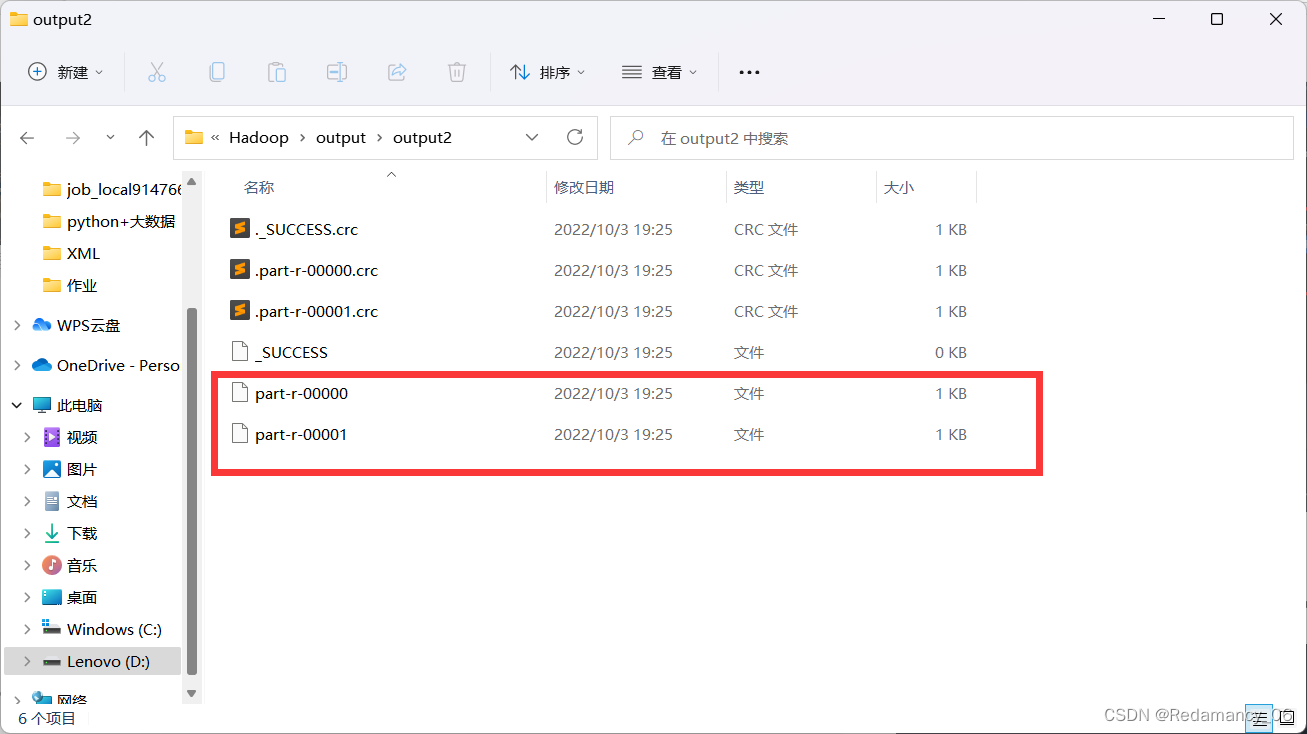Click the Delete trash icon

[456, 71]
